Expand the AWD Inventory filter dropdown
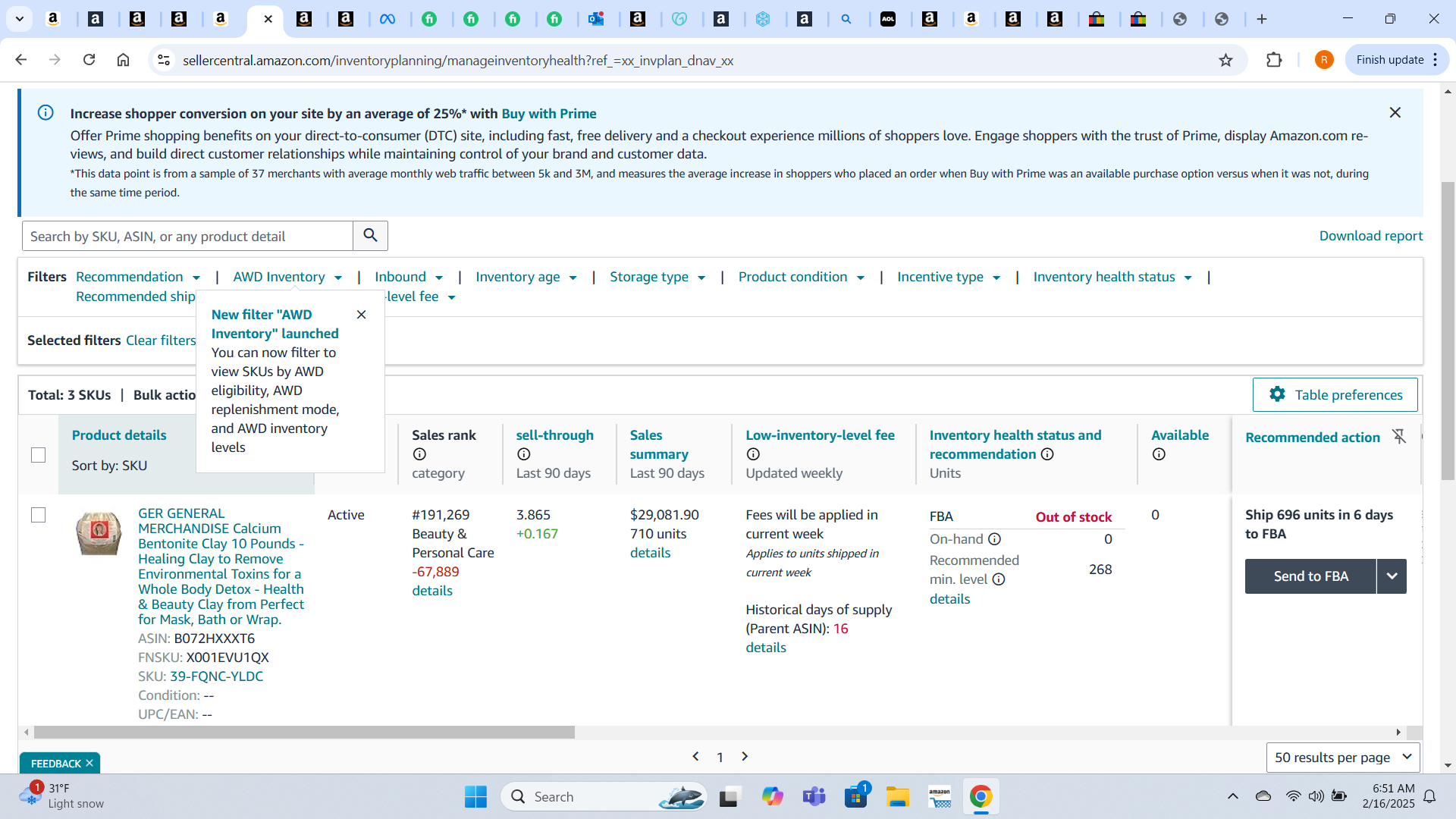1456x819 pixels. (287, 277)
